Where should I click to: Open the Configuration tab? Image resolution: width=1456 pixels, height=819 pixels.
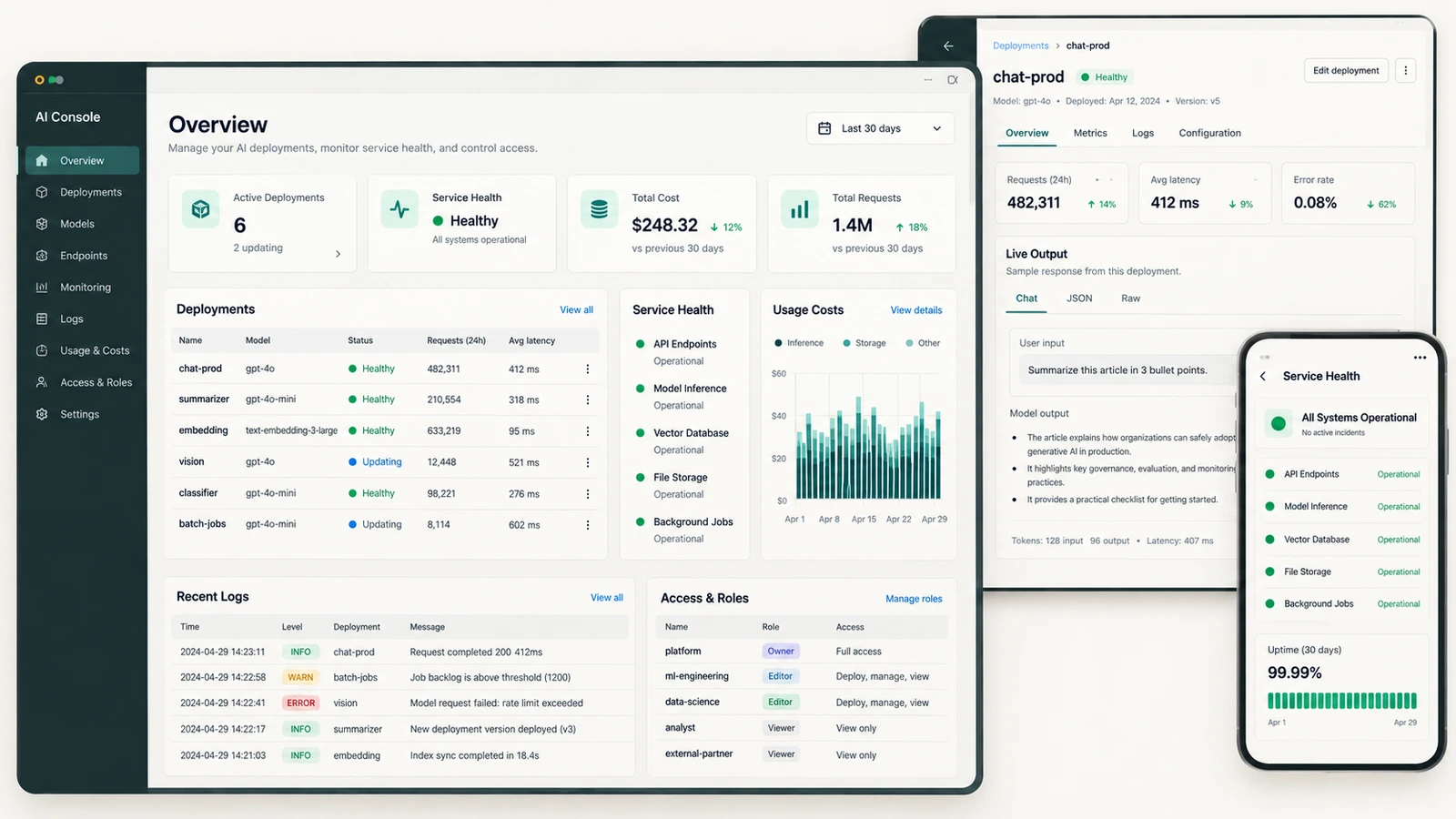click(1209, 133)
